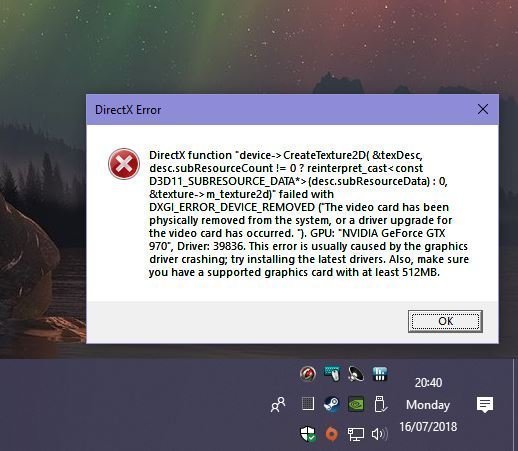This screenshot has width=518, height=451.
Task: Open the NVIDIA tray icon
Action: [356, 404]
